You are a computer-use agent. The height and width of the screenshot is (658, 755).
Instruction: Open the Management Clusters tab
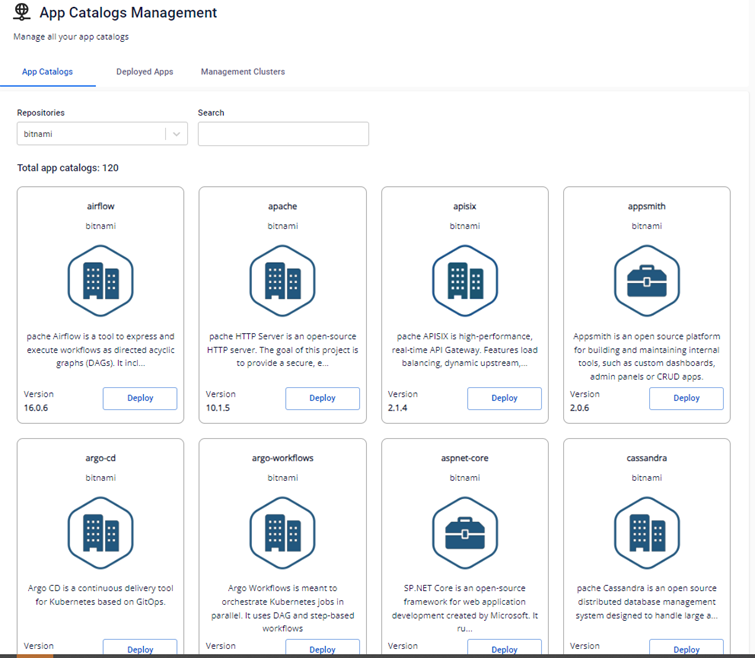pyautogui.click(x=242, y=72)
